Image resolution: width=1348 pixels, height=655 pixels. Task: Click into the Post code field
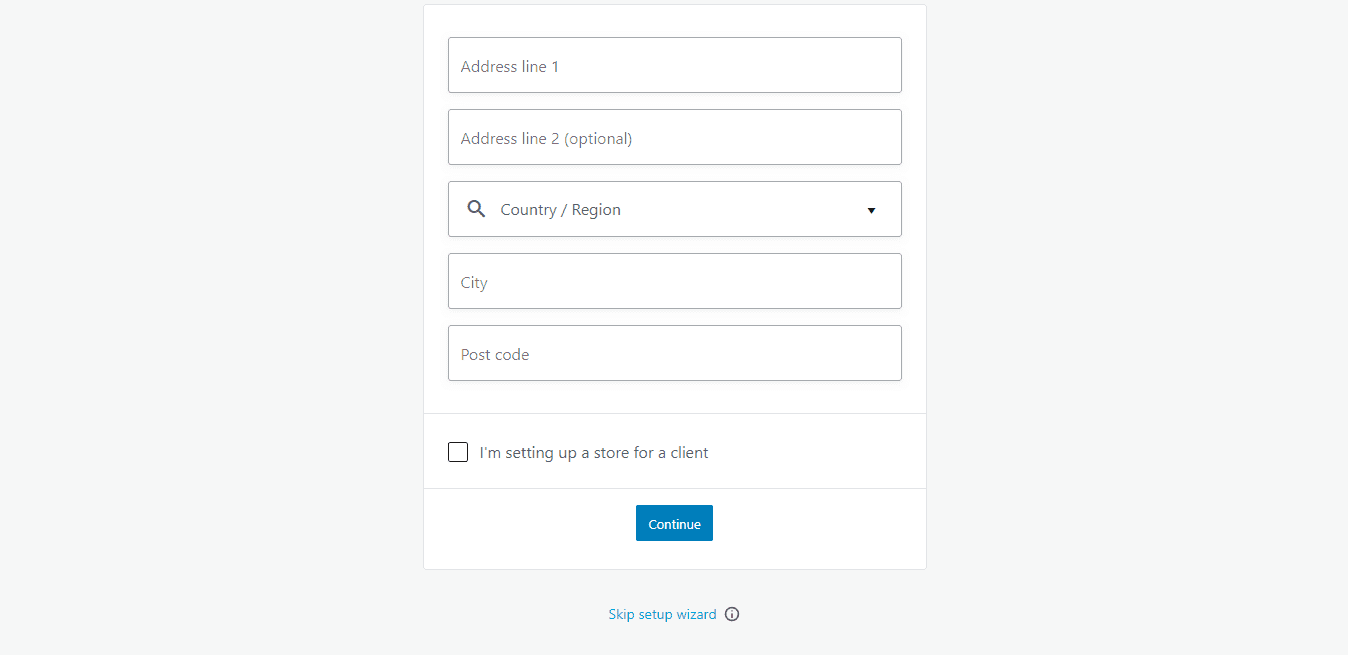[x=674, y=353]
